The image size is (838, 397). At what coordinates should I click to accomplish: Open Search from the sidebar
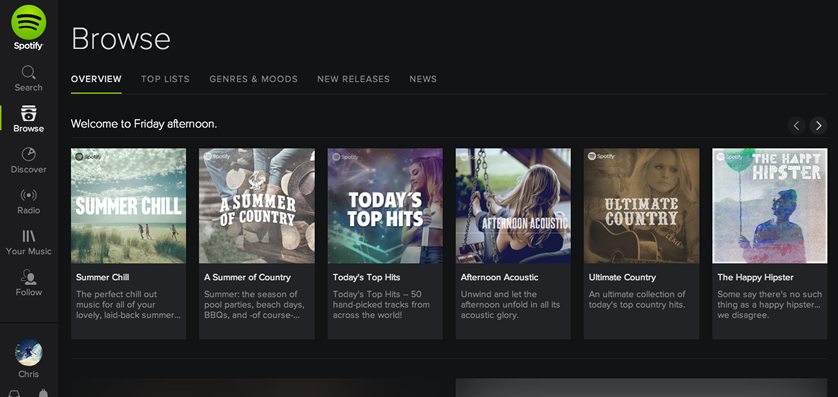point(28,79)
